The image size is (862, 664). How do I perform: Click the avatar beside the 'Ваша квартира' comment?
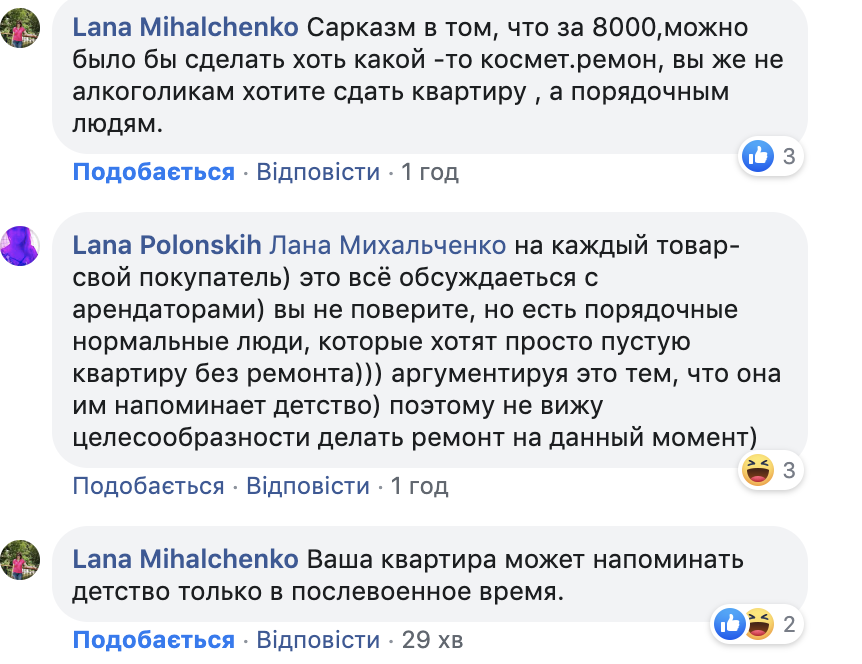pyautogui.click(x=20, y=559)
